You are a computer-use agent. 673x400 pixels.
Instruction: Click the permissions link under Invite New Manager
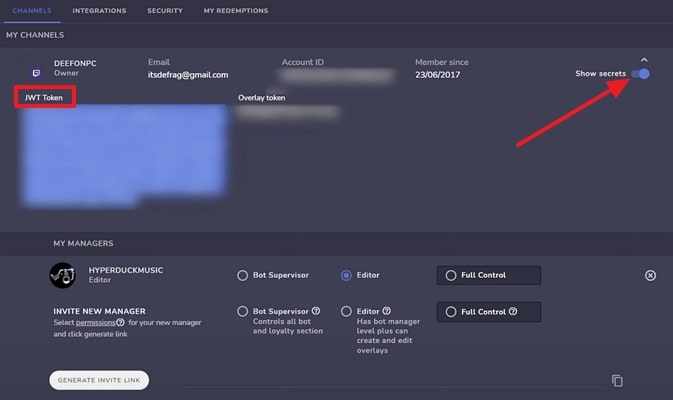coord(95,322)
